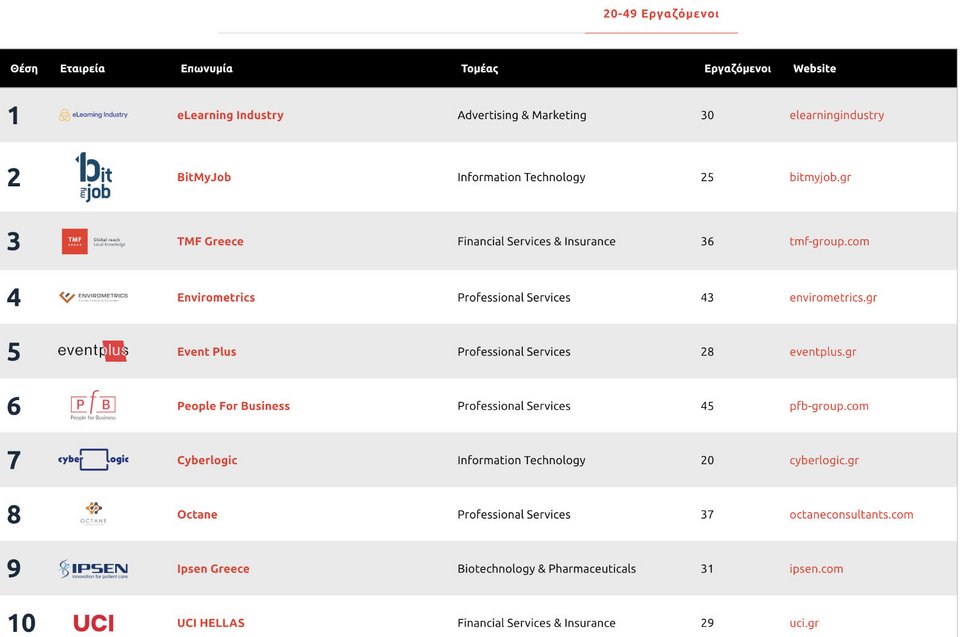The width and height of the screenshot is (960, 637).
Task: Click the TMF Group logo
Action: [x=93, y=241]
